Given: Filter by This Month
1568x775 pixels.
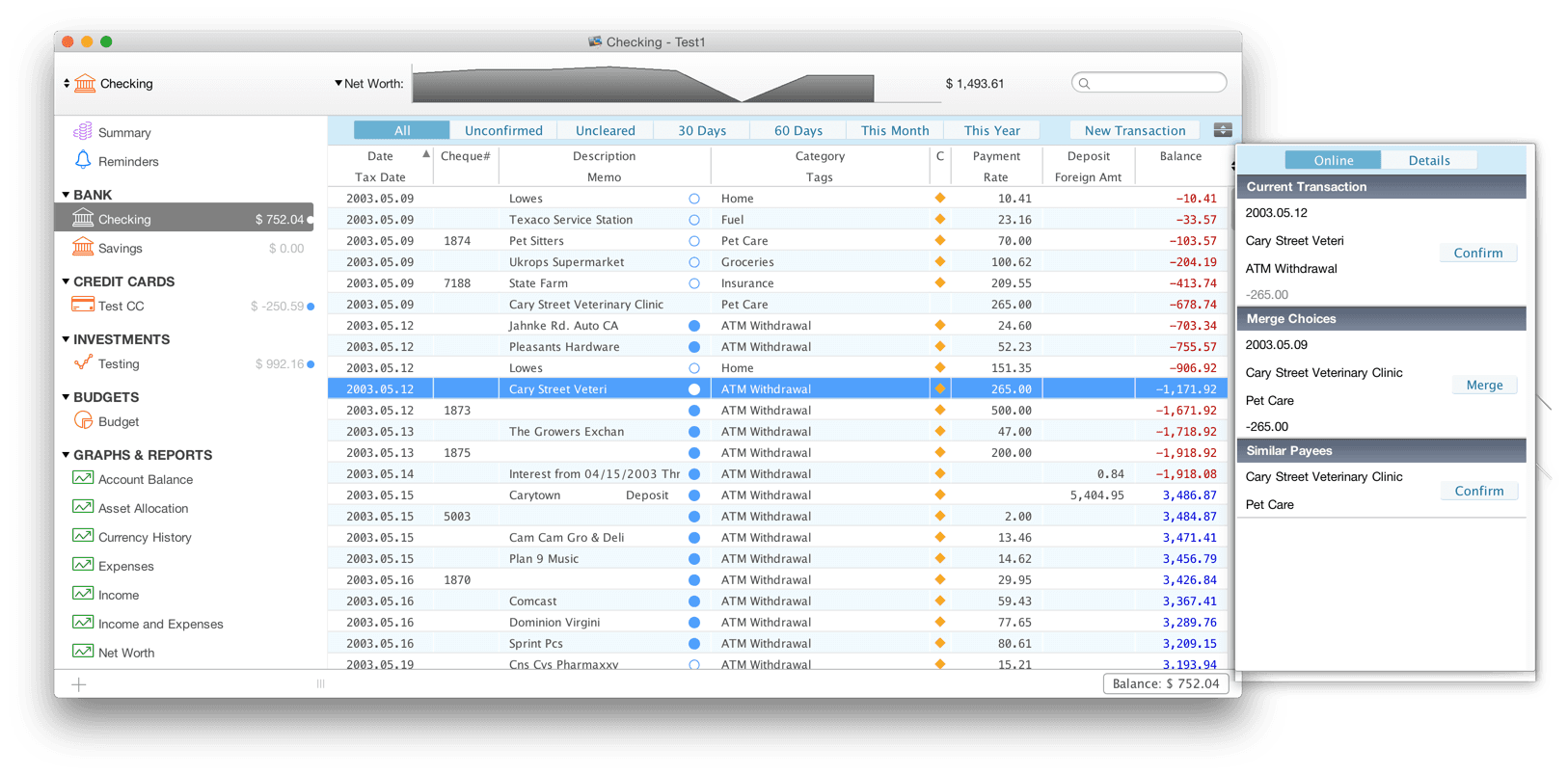Looking at the screenshot, I should [895, 130].
